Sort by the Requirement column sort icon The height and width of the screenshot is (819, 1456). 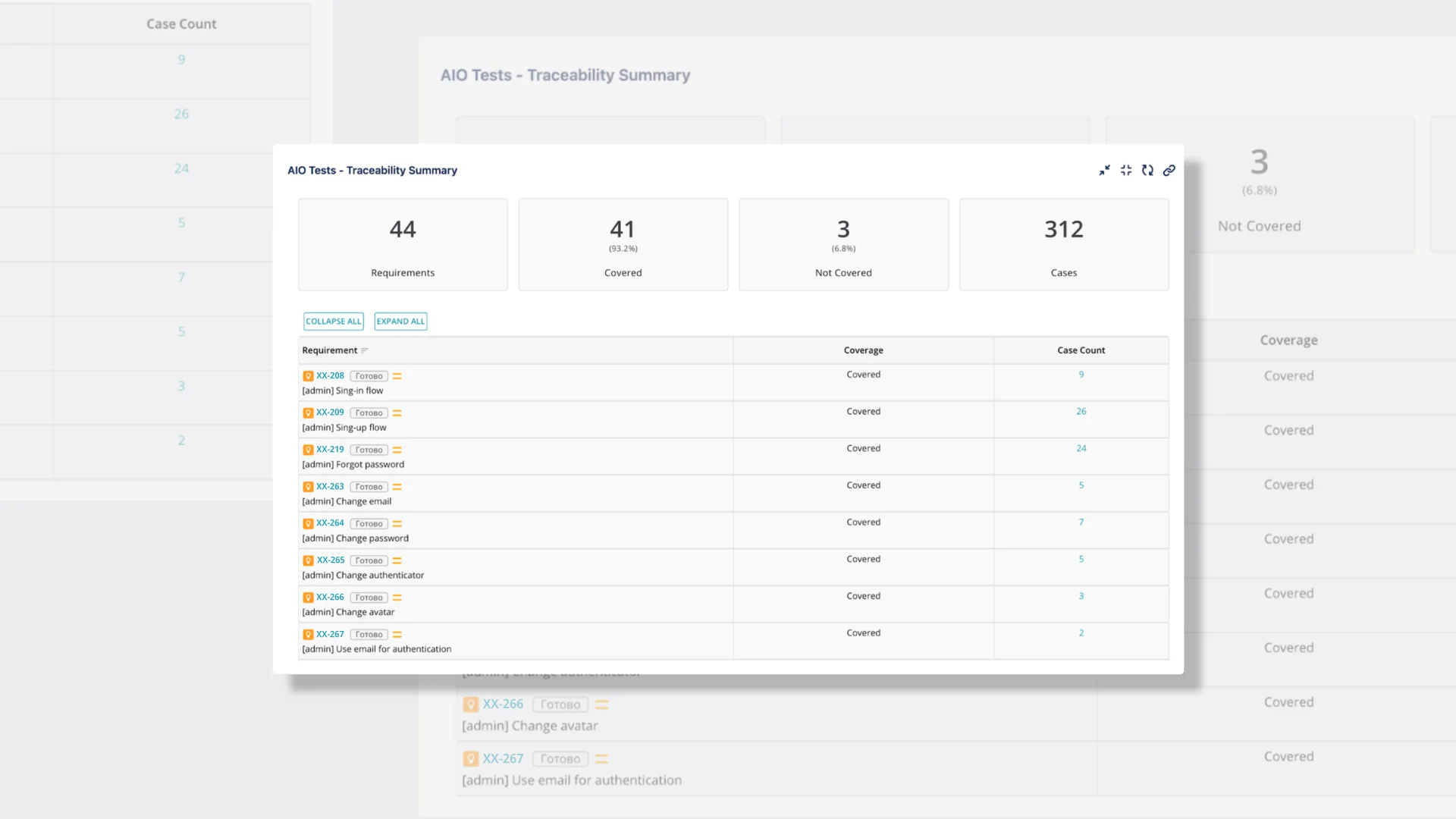coord(365,350)
